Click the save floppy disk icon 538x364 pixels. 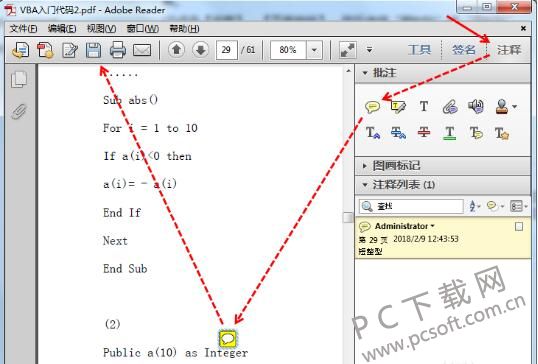pos(93,50)
